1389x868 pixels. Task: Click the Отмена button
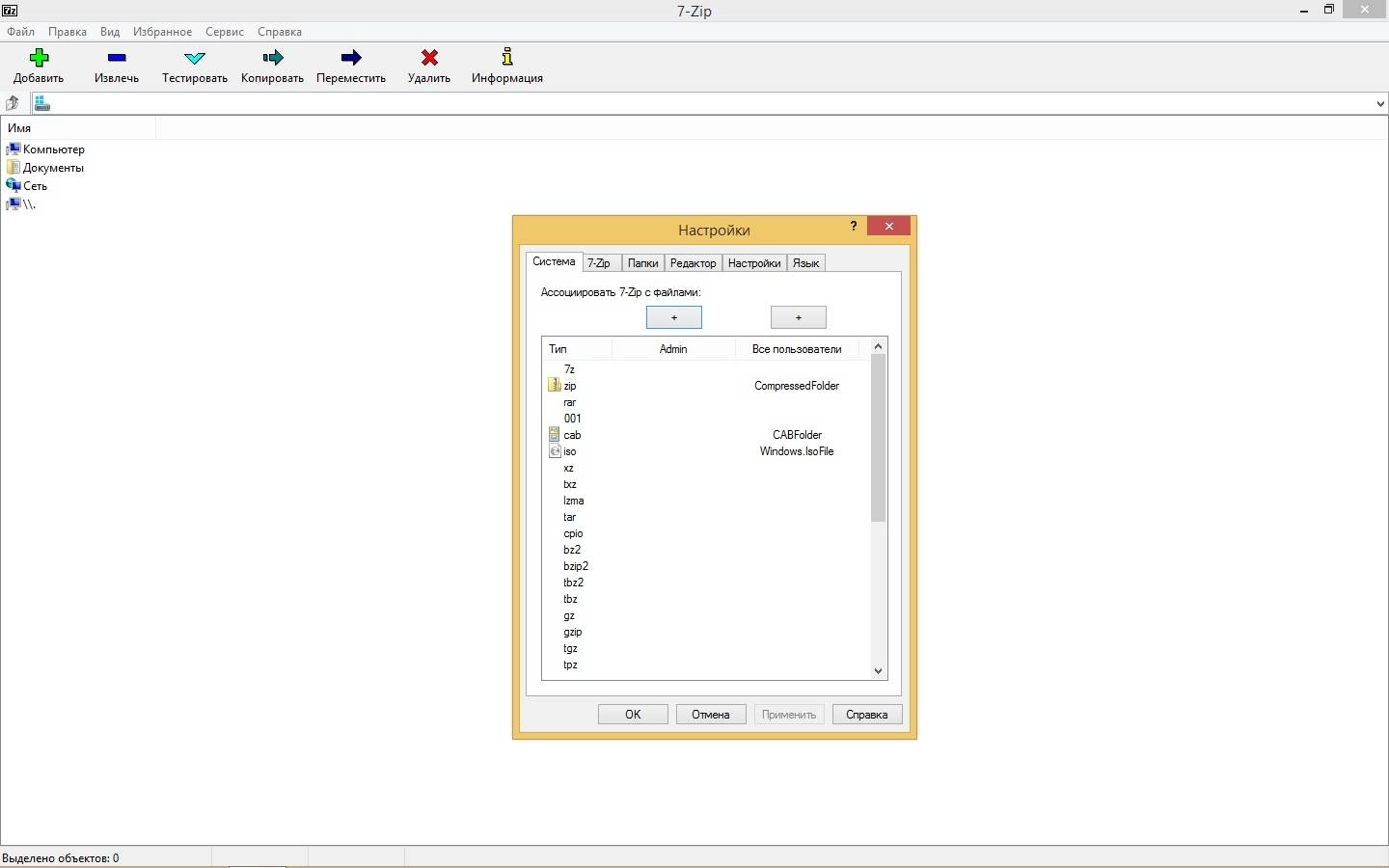click(x=711, y=715)
